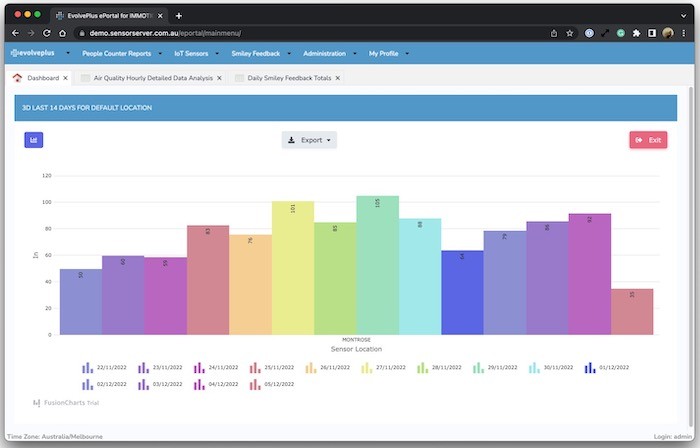Click the evolveplus logo in the navbar
The image size is (700, 448).
[x=34, y=53]
